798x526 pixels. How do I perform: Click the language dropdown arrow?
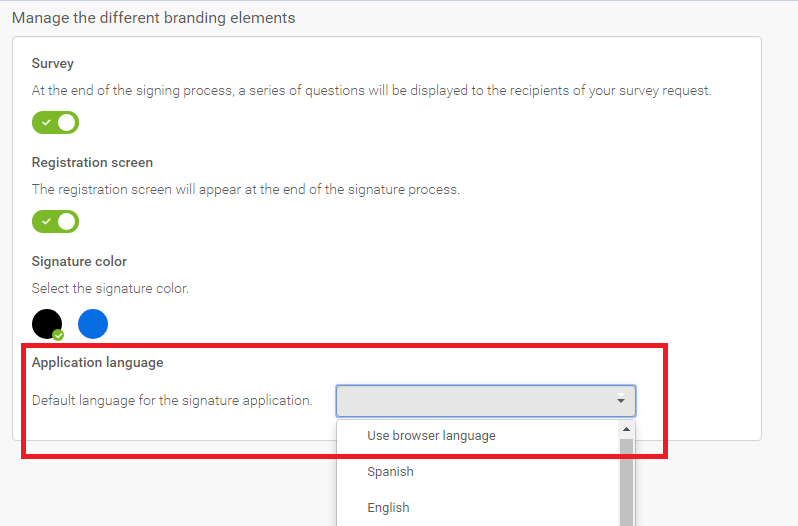click(x=621, y=400)
